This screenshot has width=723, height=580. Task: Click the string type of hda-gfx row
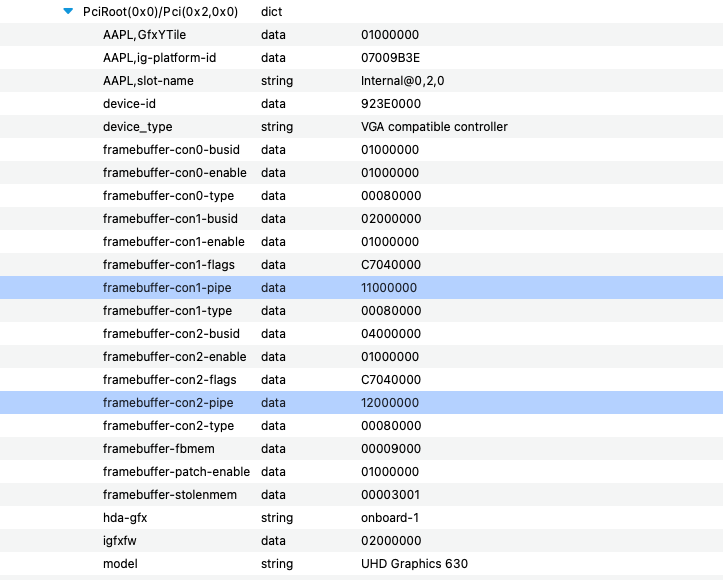click(x=277, y=518)
